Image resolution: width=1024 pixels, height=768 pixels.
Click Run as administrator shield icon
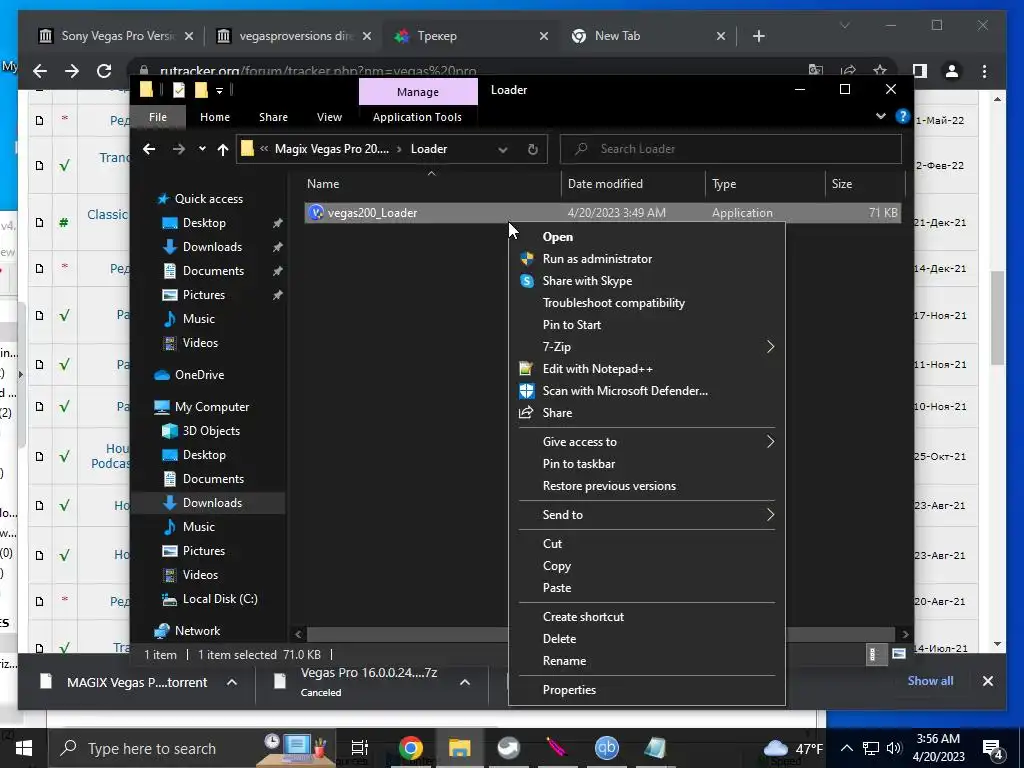[x=526, y=259]
